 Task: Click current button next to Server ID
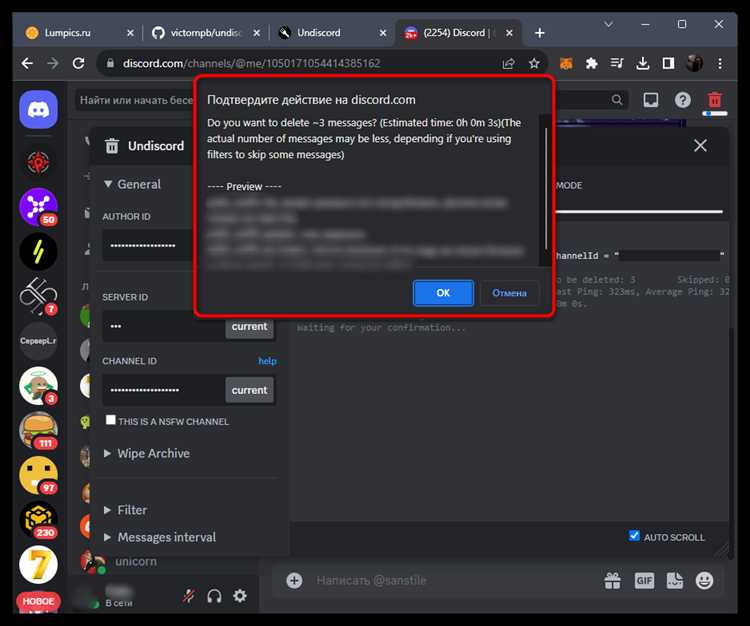click(x=250, y=327)
